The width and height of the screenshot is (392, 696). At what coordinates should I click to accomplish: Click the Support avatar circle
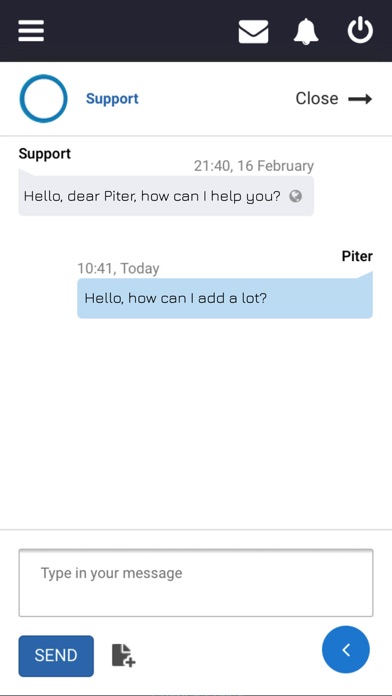[44, 99]
